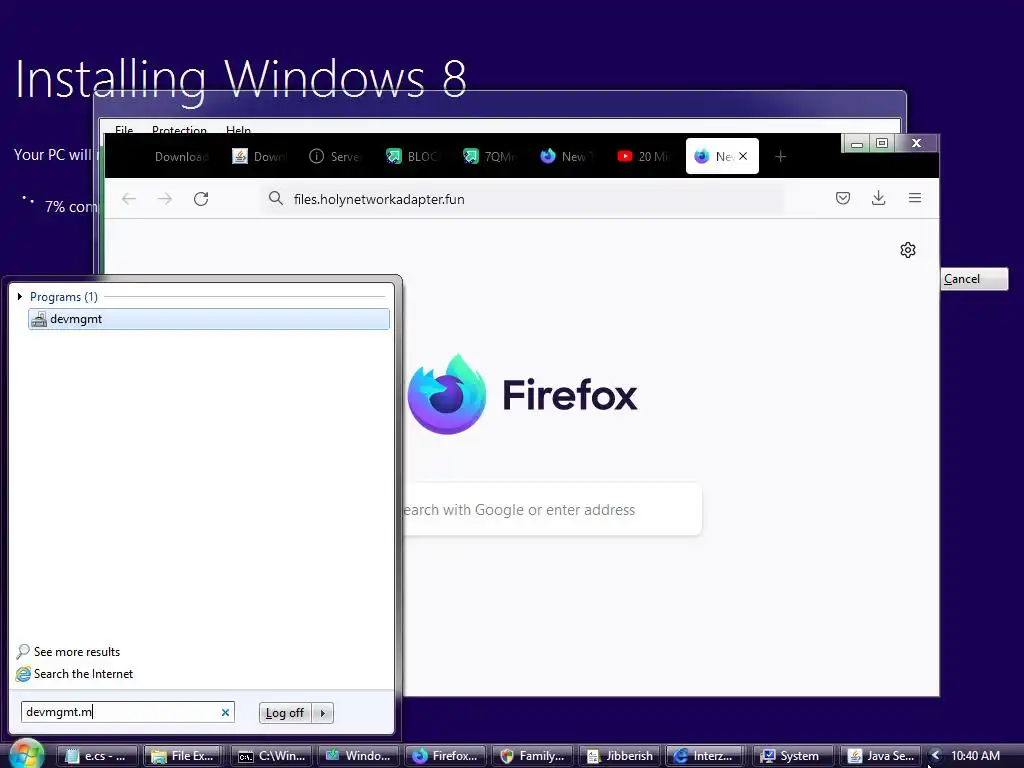Open the Firefox hamburger menu
Screen dimensions: 1024x768
point(915,198)
